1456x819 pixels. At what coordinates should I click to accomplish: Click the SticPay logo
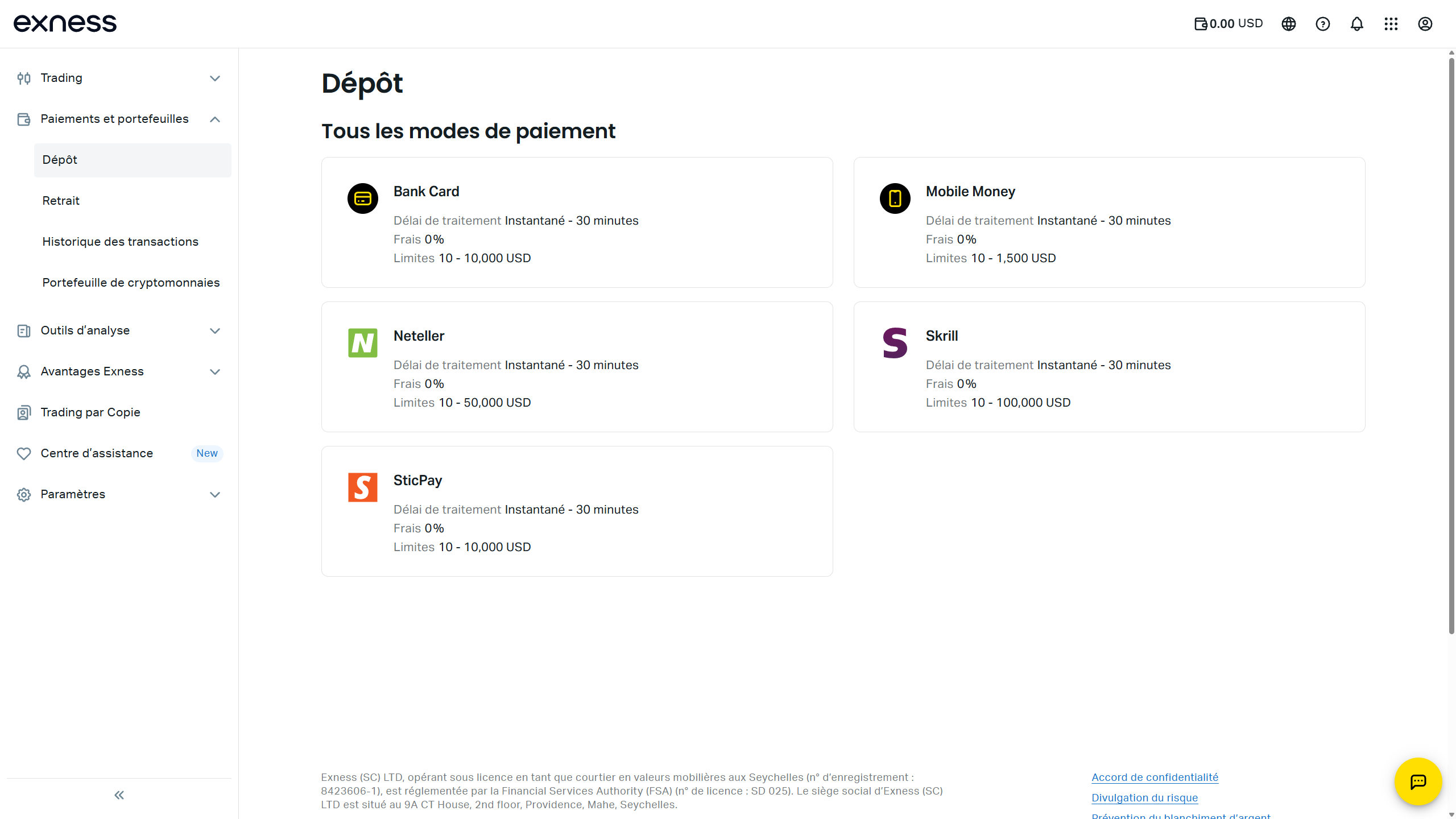(363, 487)
